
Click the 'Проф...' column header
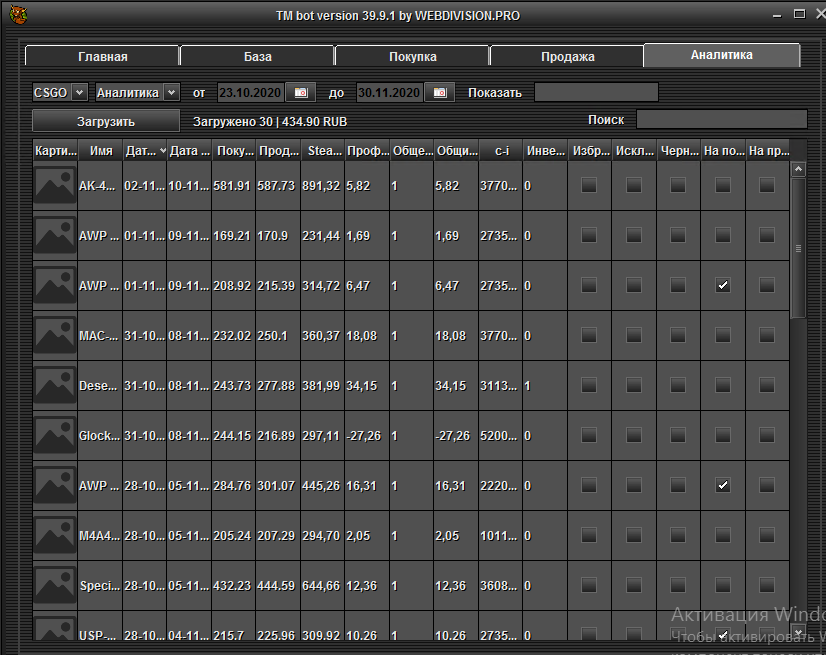pyautogui.click(x=366, y=151)
